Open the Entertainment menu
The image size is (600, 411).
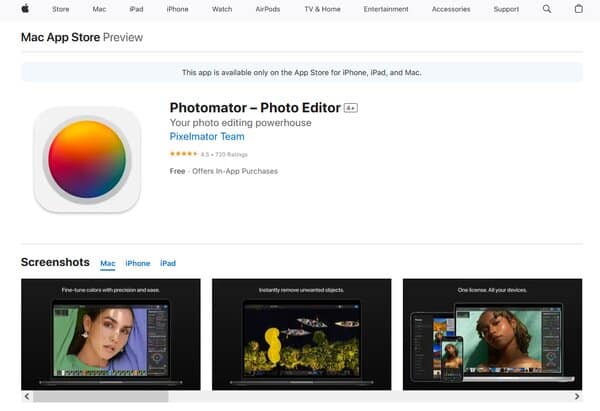pyautogui.click(x=386, y=9)
